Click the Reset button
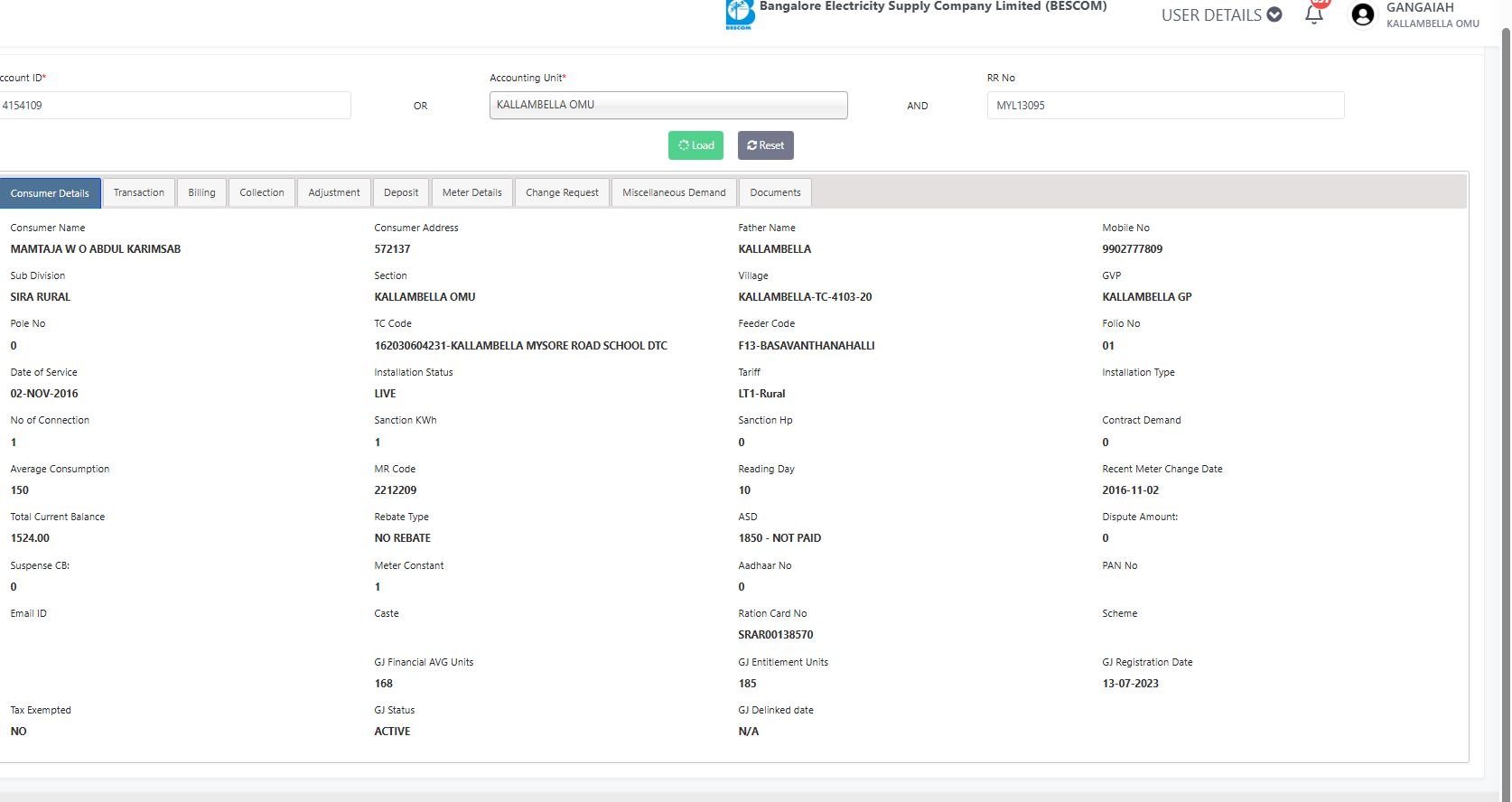Viewport: 1512px width, 802px height. [x=766, y=145]
